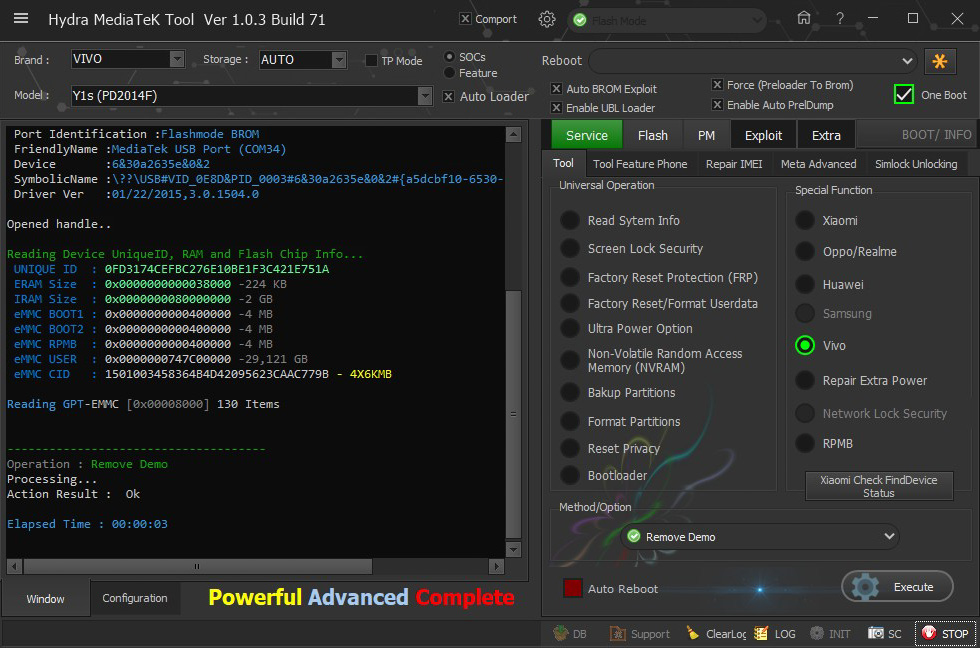Choose RPMB special function
Viewport: 980px width, 648px height.
click(x=805, y=443)
